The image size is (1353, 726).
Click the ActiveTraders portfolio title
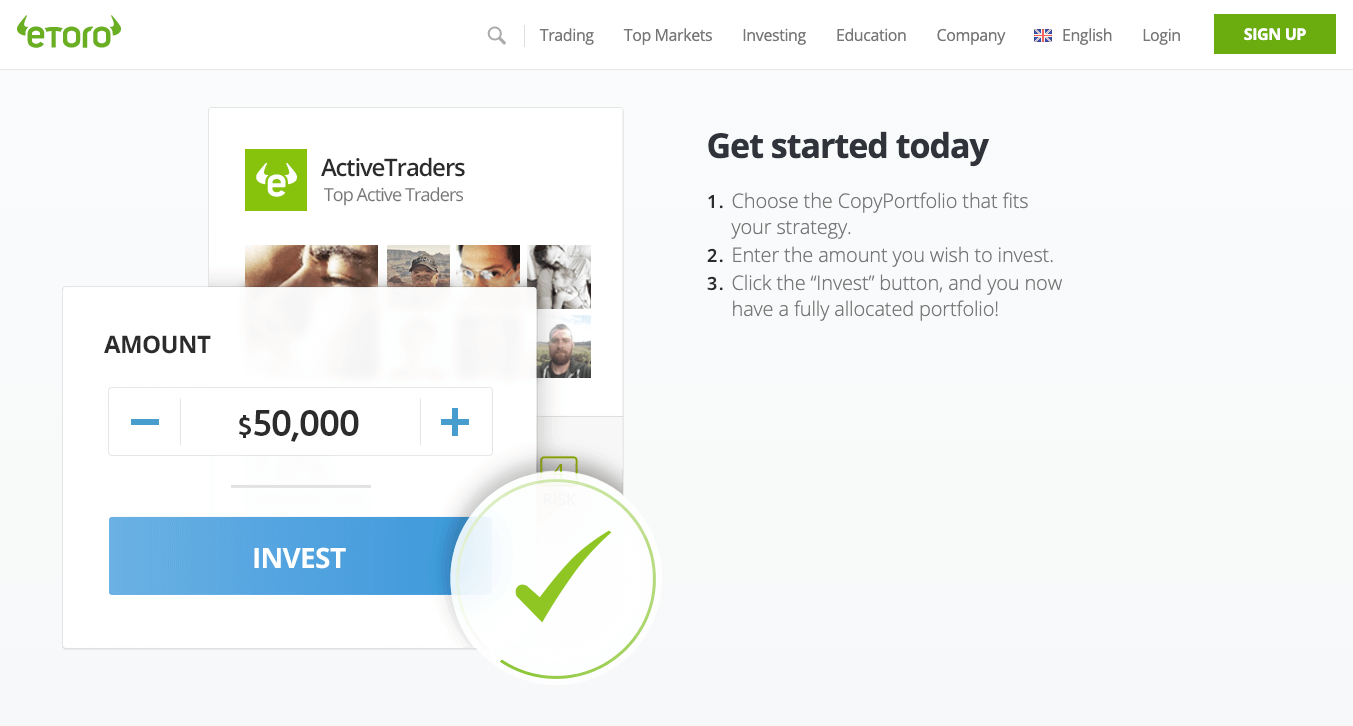[393, 167]
